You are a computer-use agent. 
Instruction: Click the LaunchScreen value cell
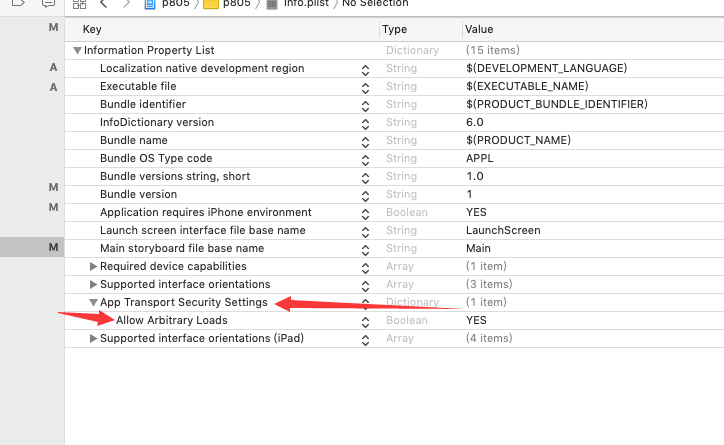pyautogui.click(x=503, y=230)
